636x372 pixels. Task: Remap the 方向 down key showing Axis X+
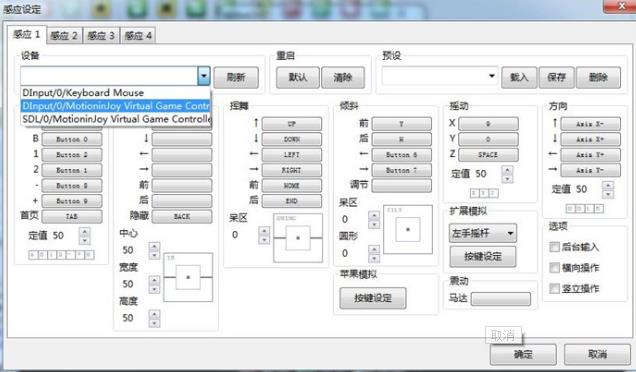[x=591, y=139]
